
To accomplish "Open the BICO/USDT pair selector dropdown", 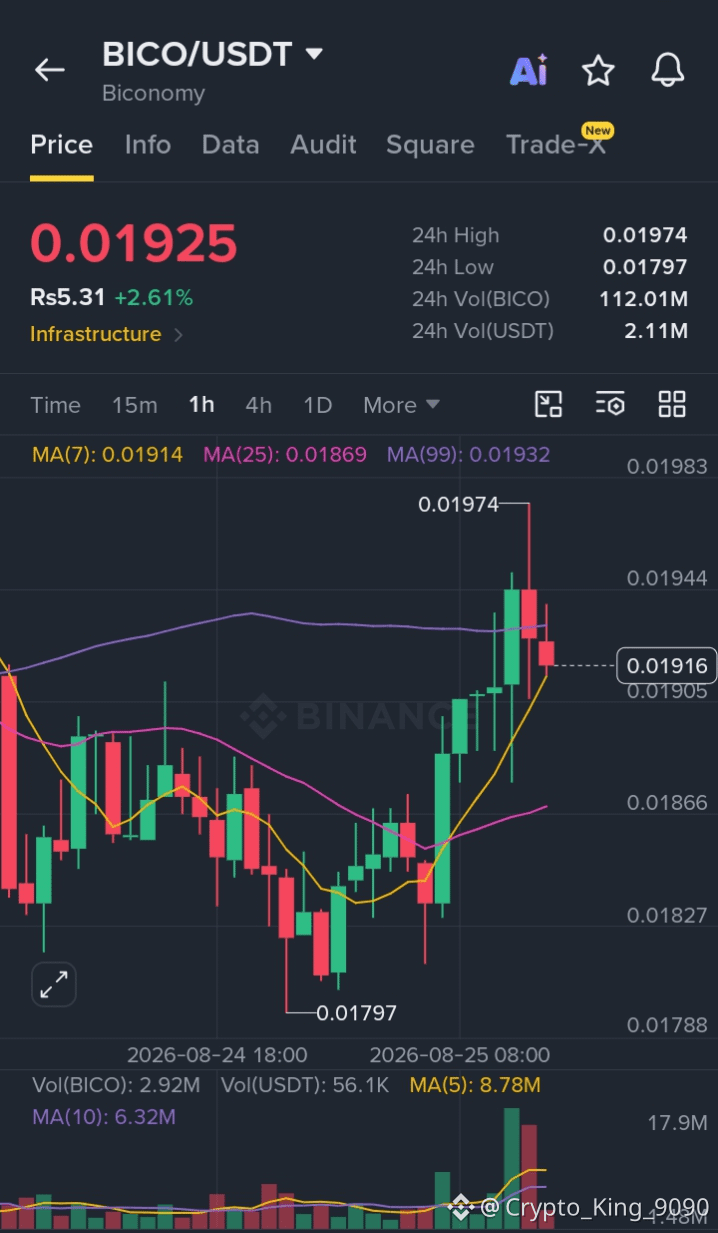I will coord(213,54).
